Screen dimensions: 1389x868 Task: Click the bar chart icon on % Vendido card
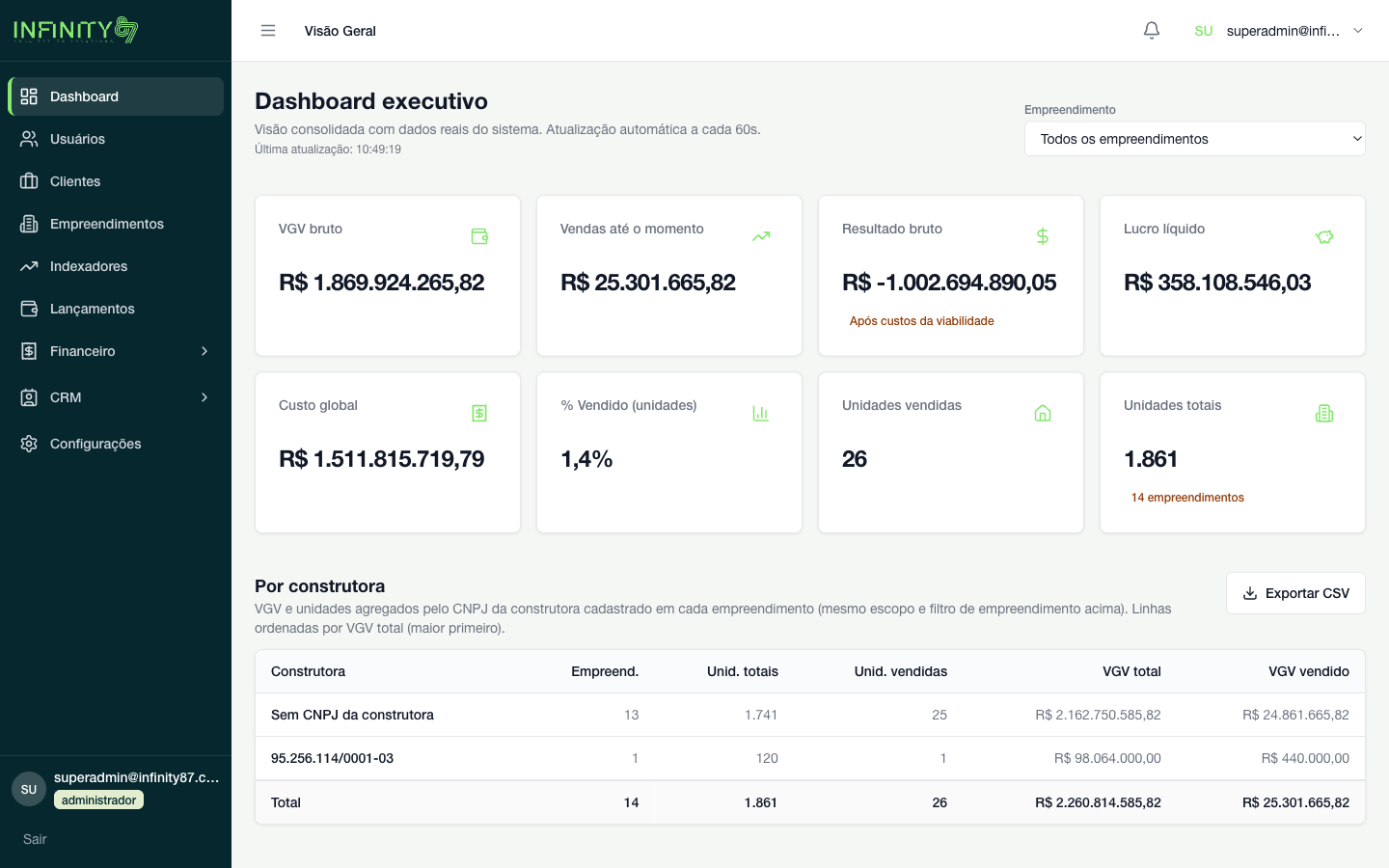tap(761, 413)
